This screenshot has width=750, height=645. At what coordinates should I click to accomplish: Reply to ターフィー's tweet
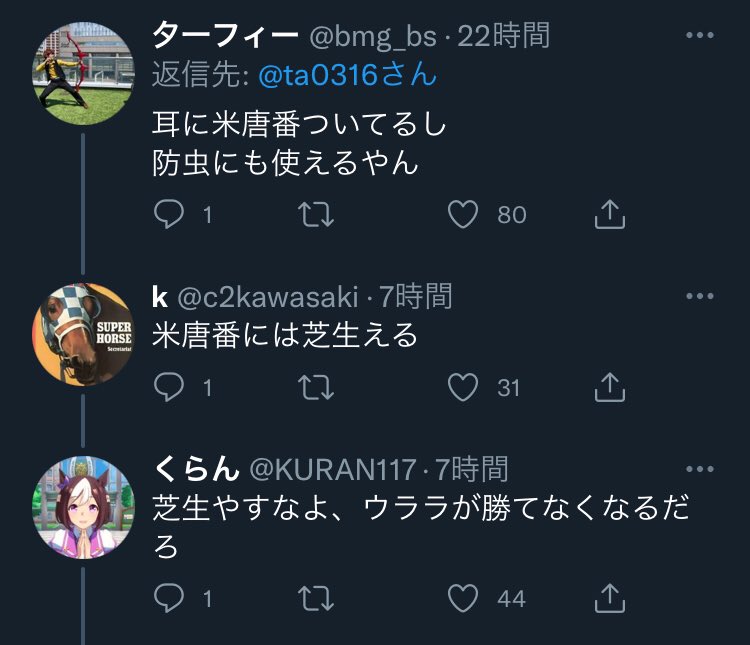(169, 214)
